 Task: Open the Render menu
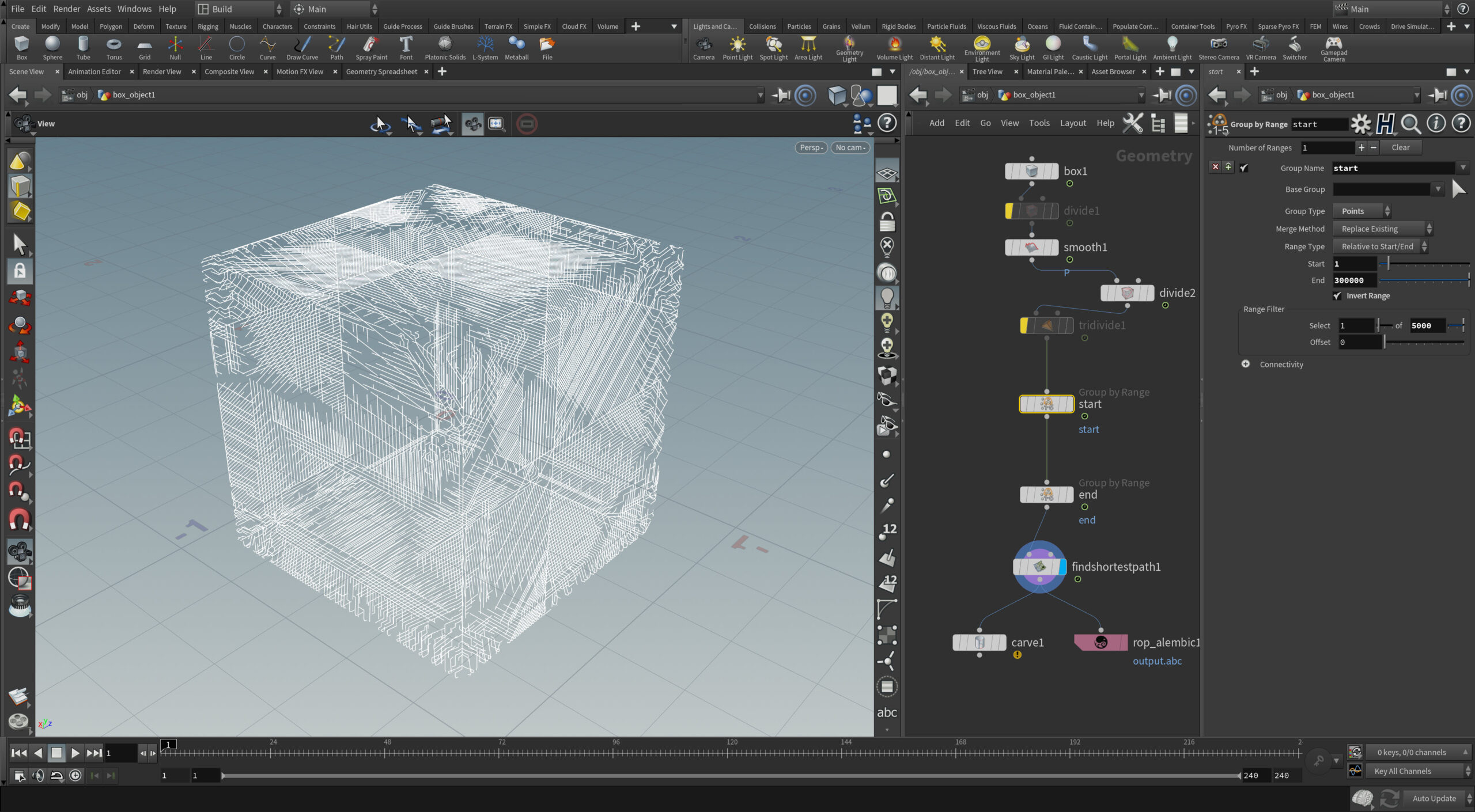67,9
